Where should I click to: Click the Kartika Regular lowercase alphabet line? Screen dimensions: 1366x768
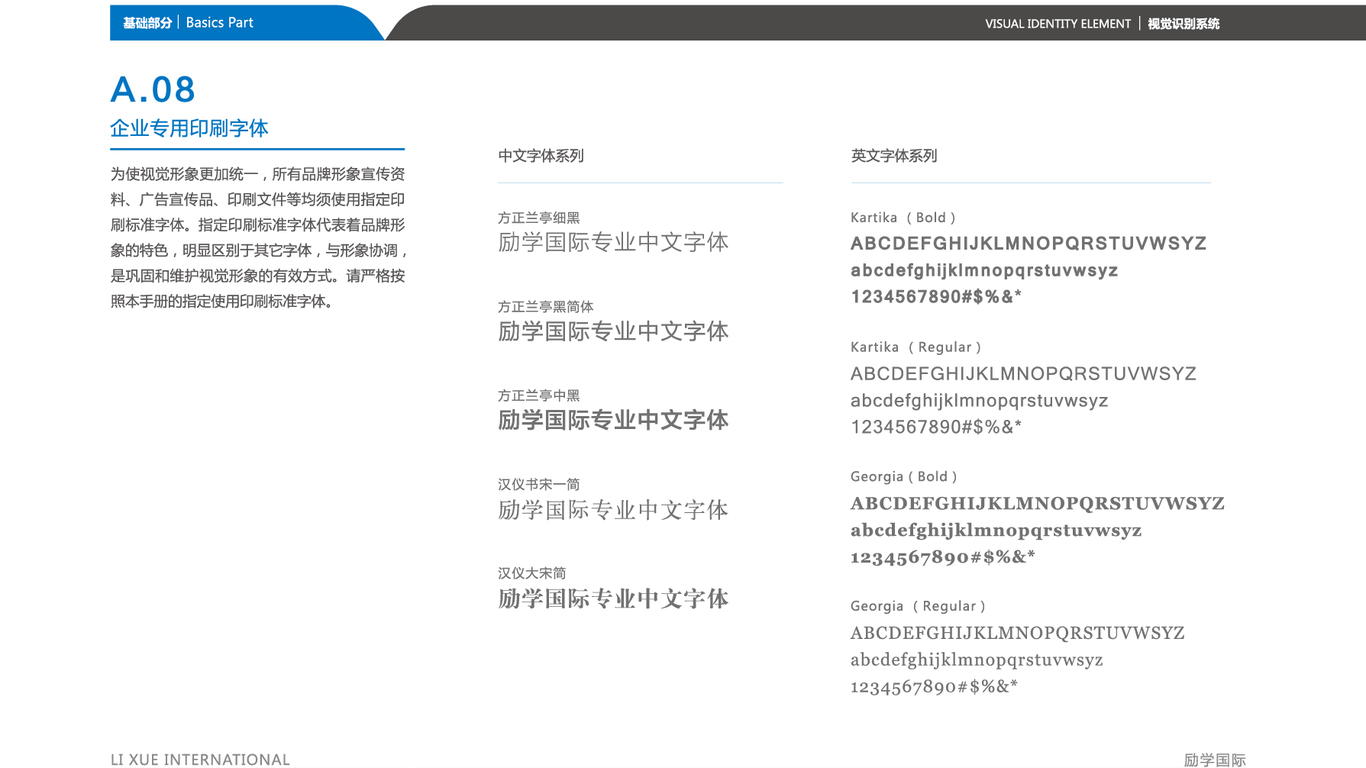point(980,401)
